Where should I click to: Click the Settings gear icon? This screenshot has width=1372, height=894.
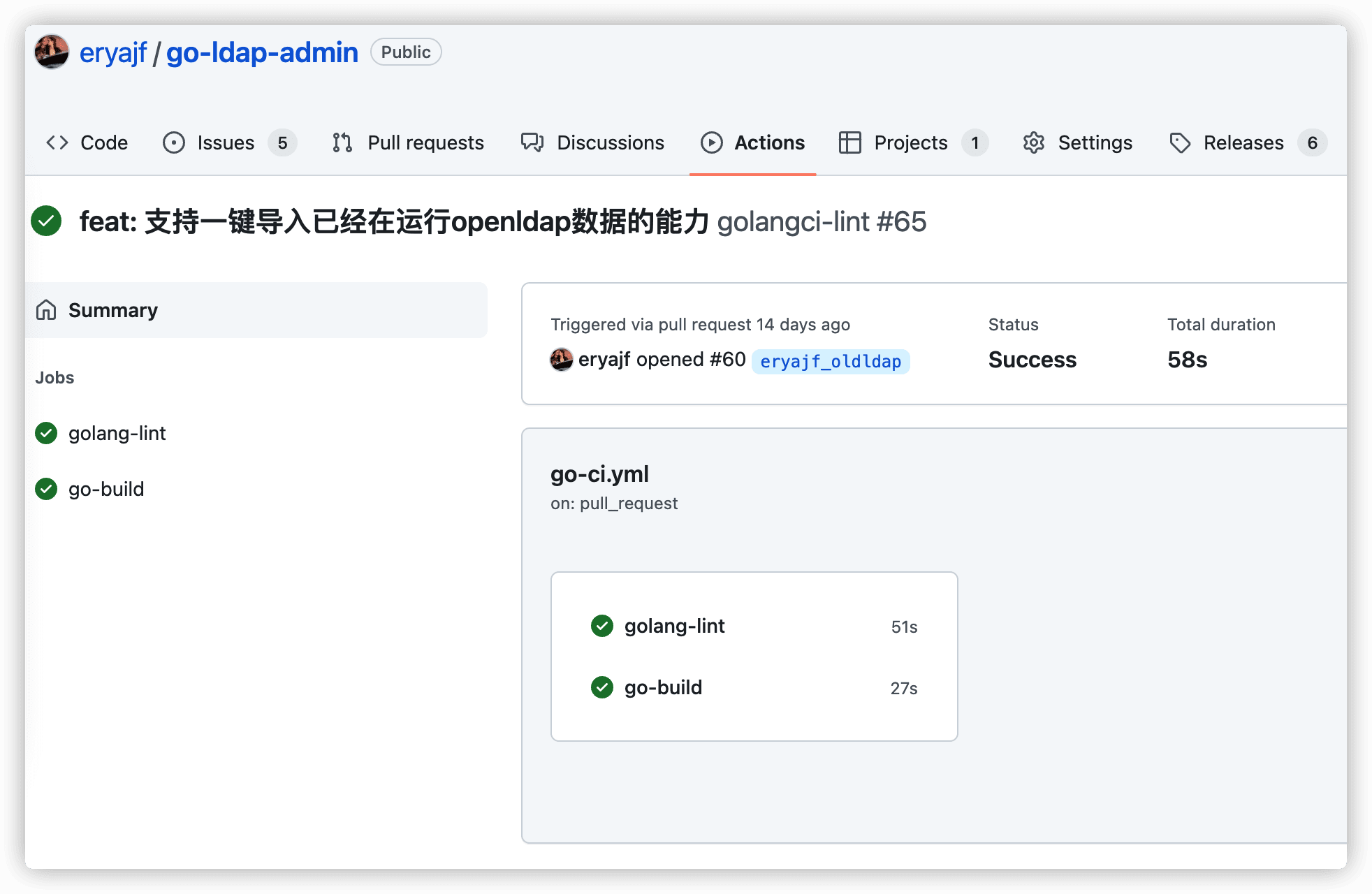pyautogui.click(x=1034, y=142)
